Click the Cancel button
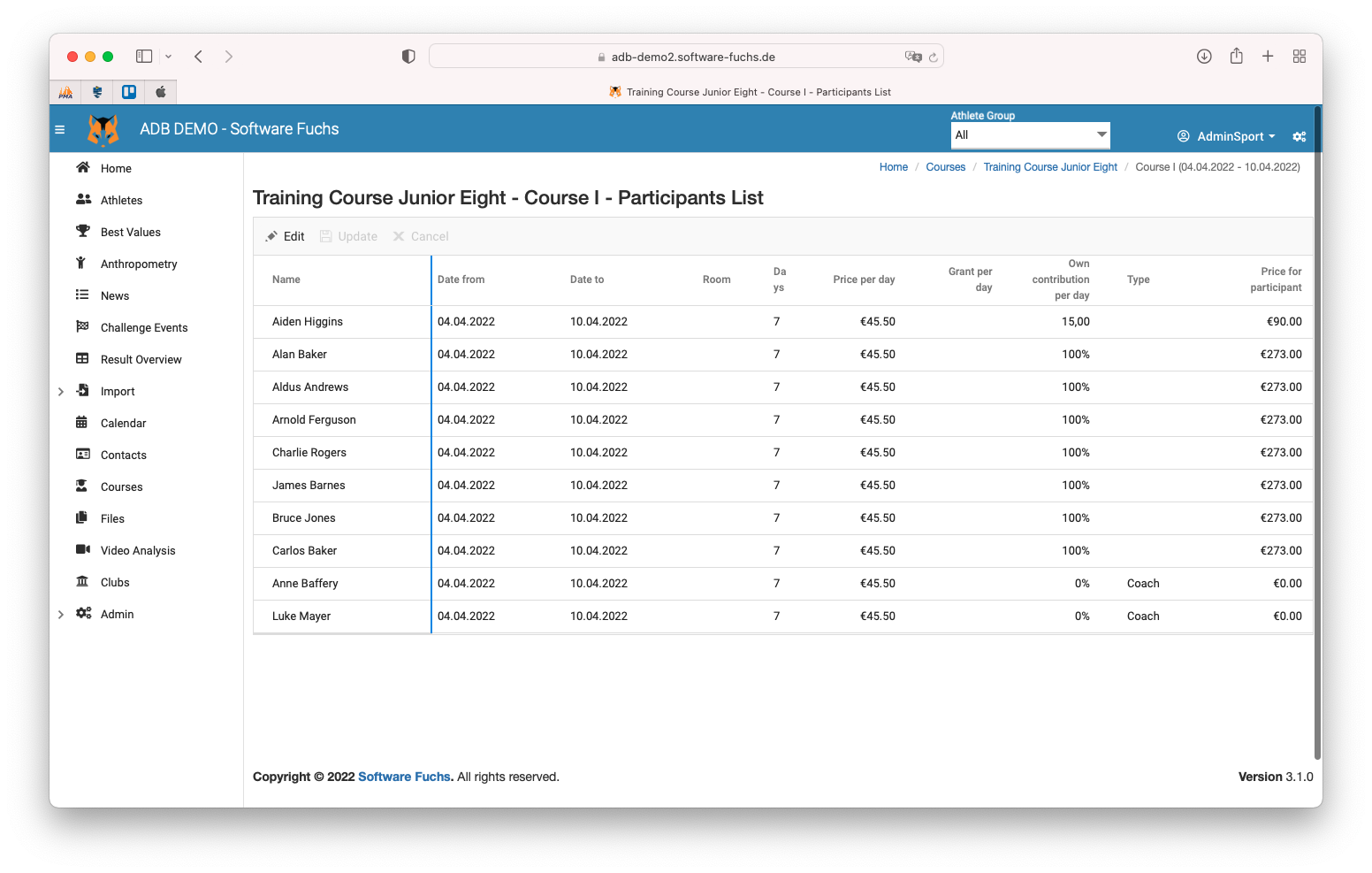 click(x=421, y=236)
